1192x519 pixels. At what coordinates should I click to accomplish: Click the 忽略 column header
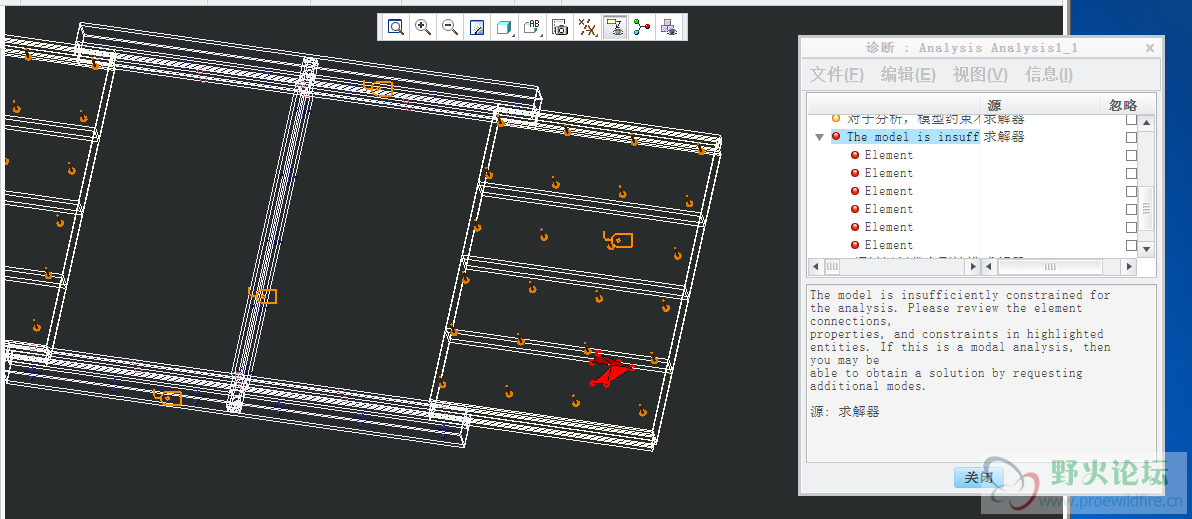coord(1123,105)
